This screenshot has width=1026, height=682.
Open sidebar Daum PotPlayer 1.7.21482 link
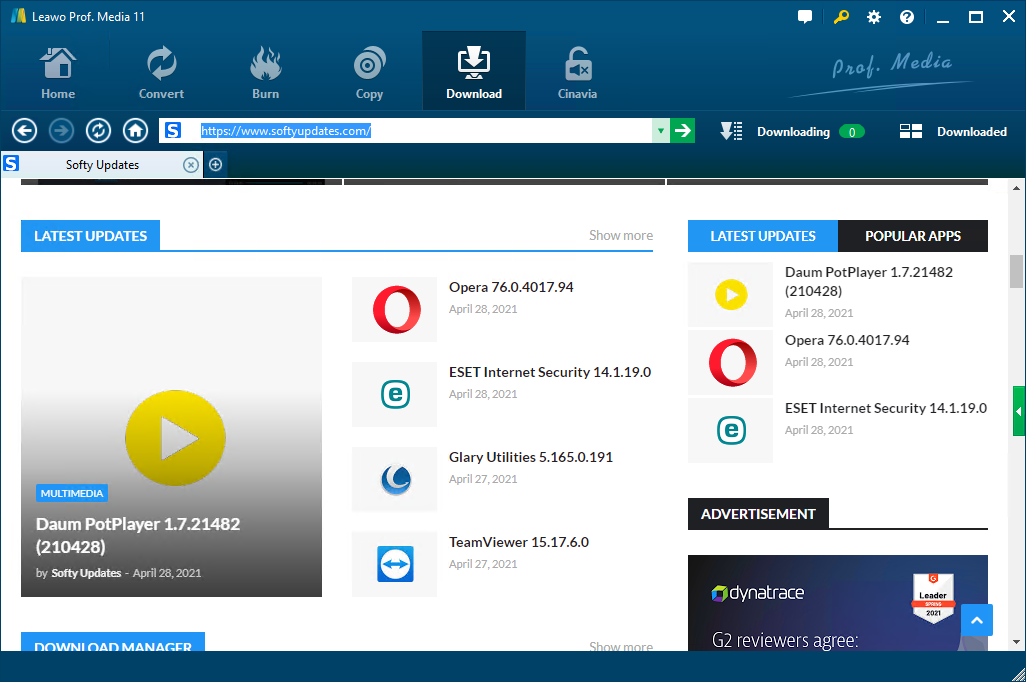click(869, 281)
